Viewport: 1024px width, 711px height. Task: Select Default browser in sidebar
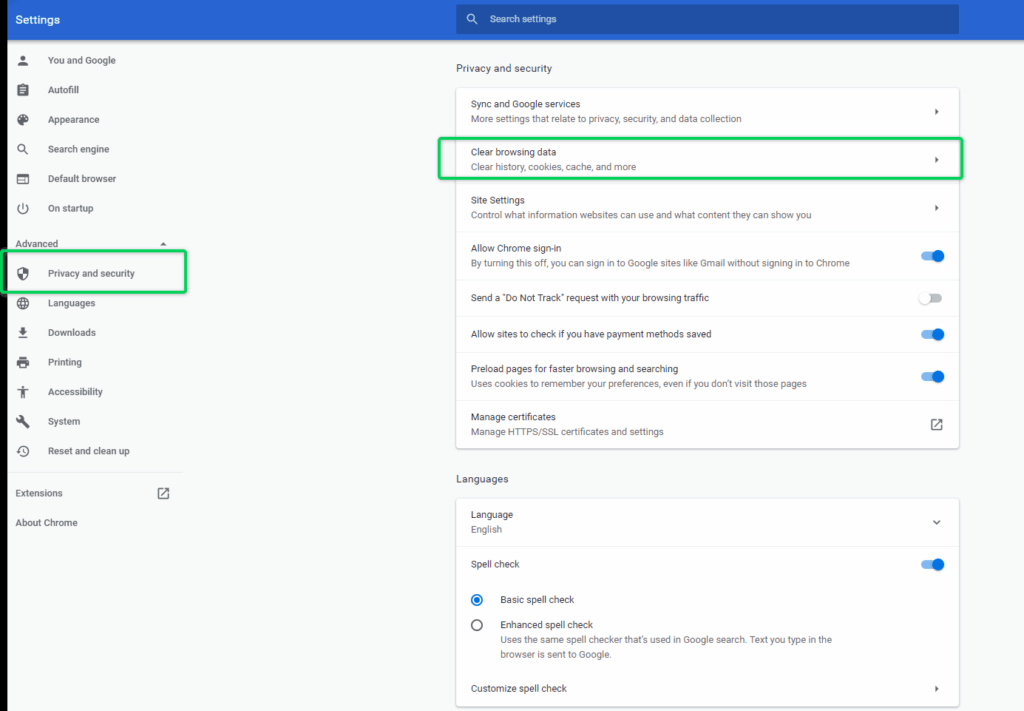82,179
